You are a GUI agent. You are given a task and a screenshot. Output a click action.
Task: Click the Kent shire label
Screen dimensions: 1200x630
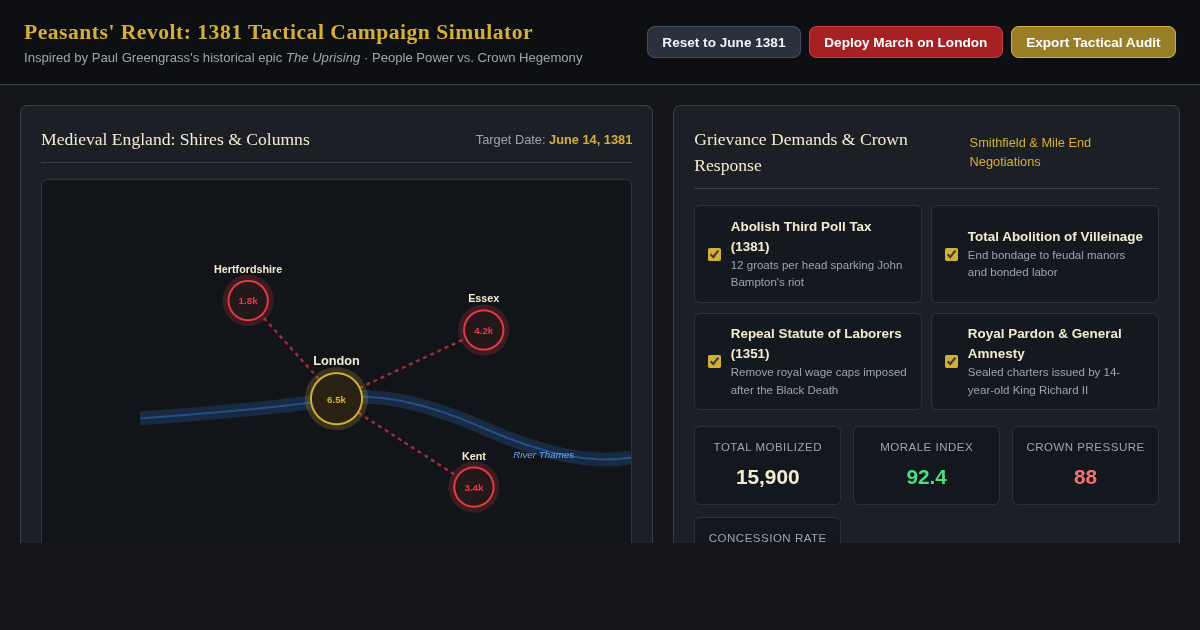[x=474, y=456]
